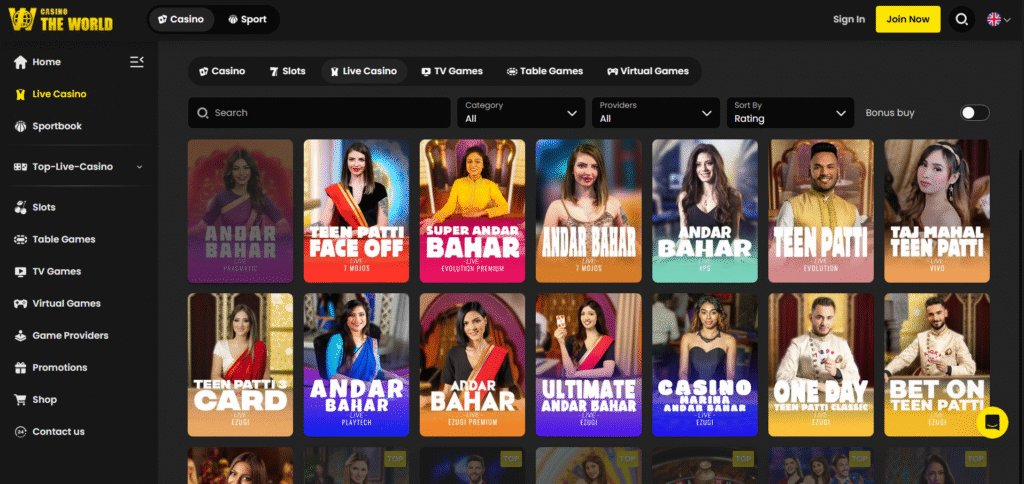Select the Virtual Games tab
1024x484 pixels.
point(648,71)
